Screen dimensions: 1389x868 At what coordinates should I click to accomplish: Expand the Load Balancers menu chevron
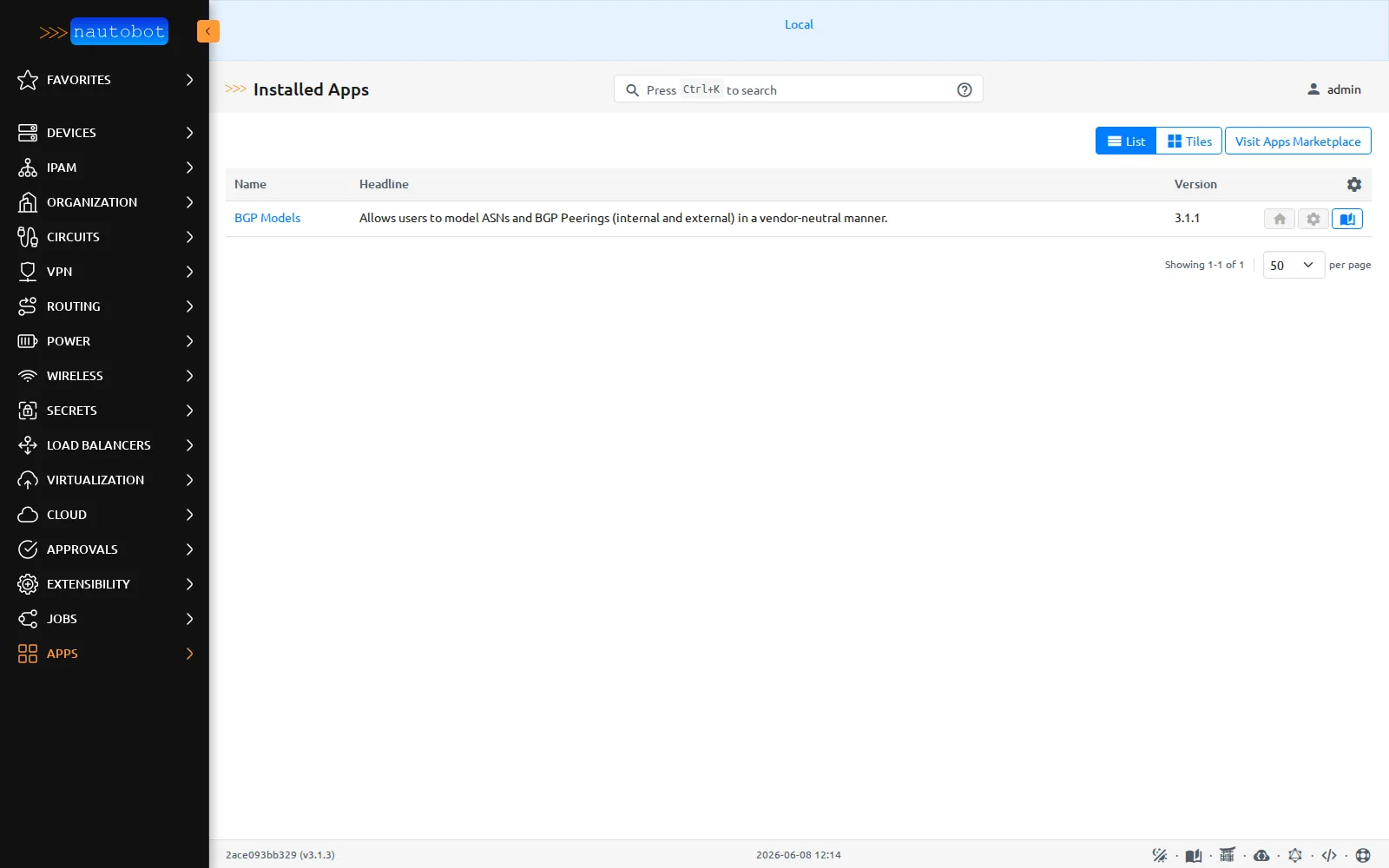[x=189, y=445]
